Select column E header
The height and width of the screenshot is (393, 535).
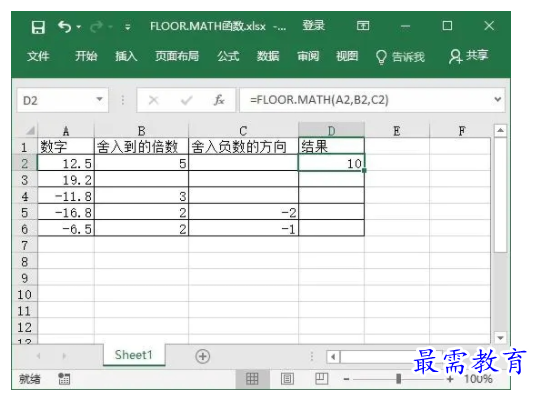397,131
